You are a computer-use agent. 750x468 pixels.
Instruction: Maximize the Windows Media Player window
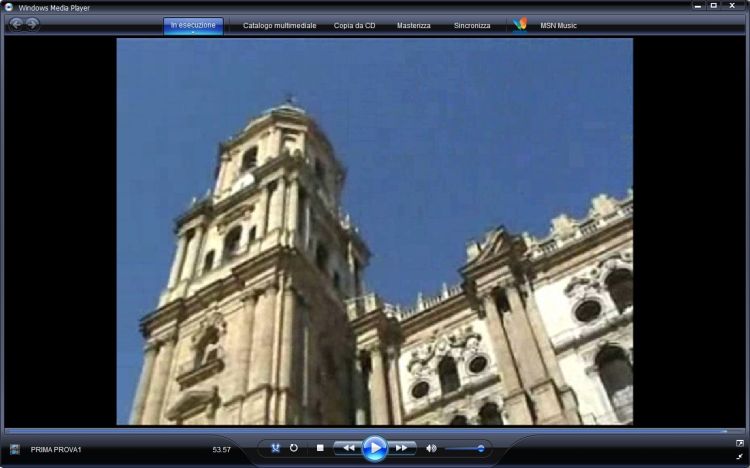coord(714,6)
